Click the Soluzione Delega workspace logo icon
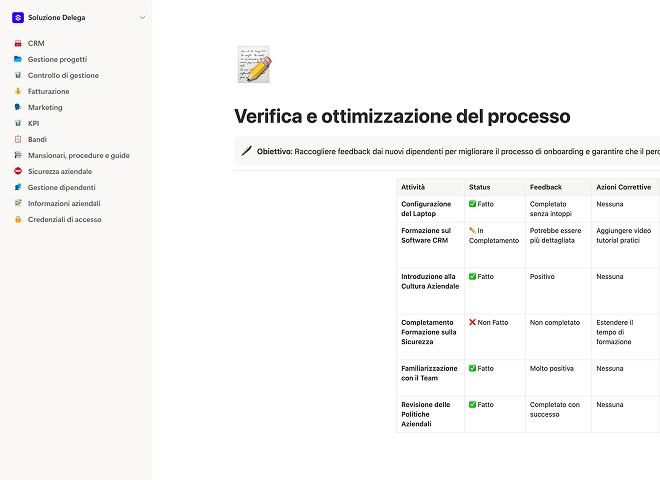Image resolution: width=660 pixels, height=480 pixels. [18, 18]
